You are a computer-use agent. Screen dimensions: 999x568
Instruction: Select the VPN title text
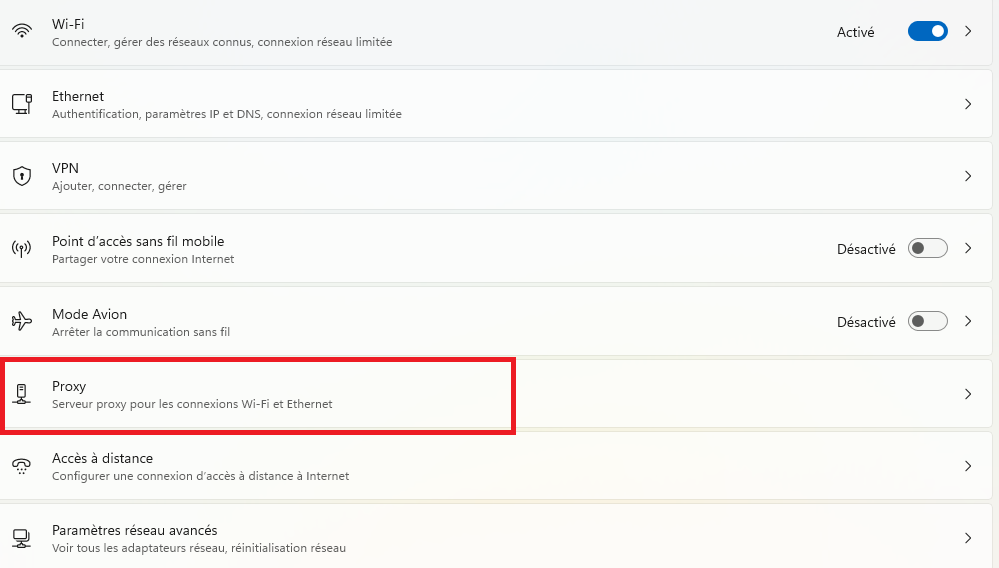click(65, 168)
